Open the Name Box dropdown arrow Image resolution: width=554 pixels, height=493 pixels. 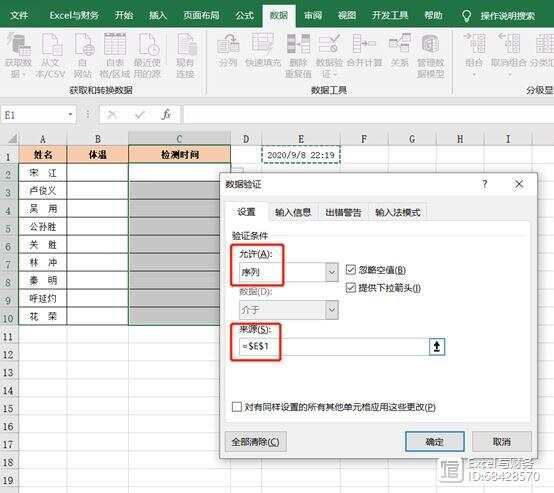click(70, 115)
